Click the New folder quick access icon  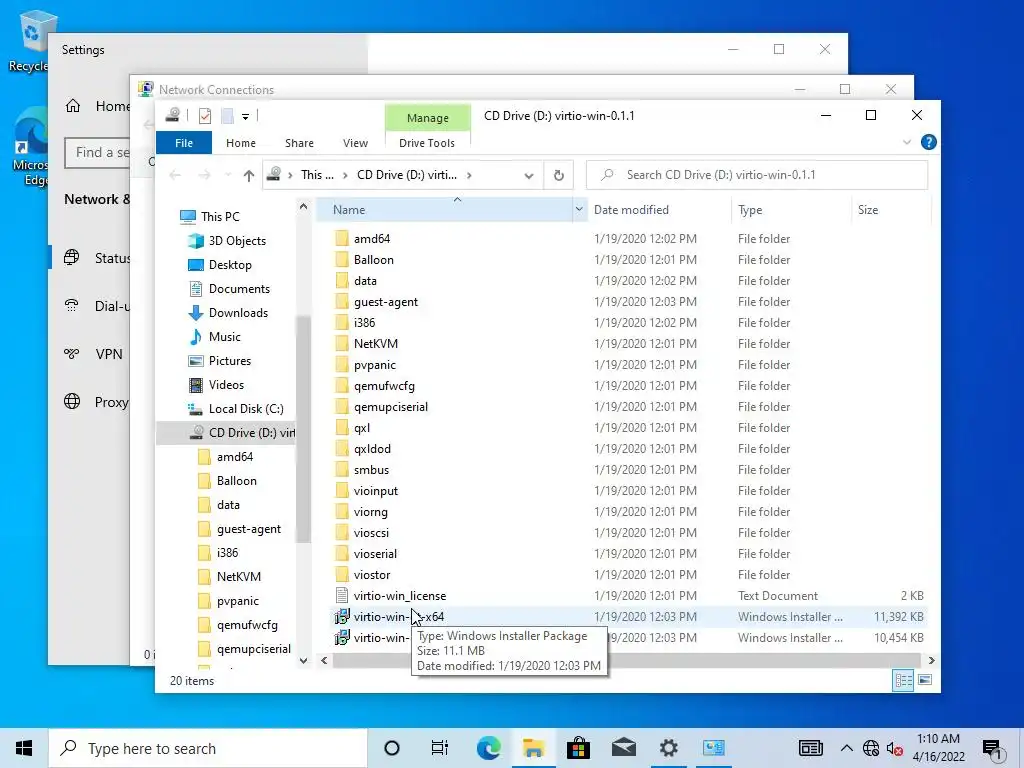point(227,116)
